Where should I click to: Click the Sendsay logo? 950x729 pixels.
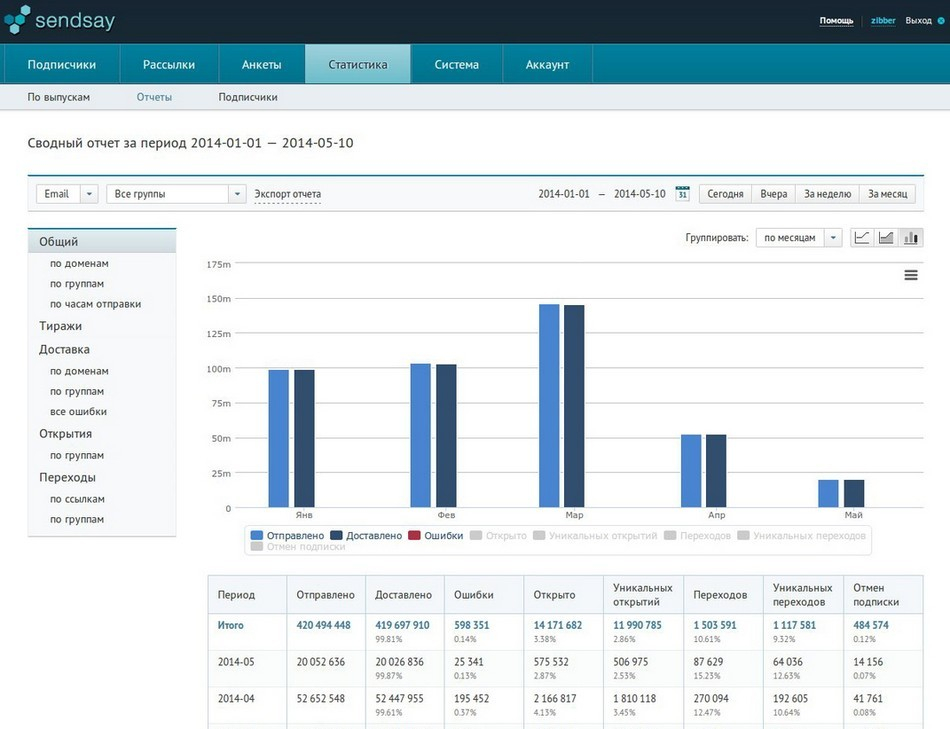59,20
